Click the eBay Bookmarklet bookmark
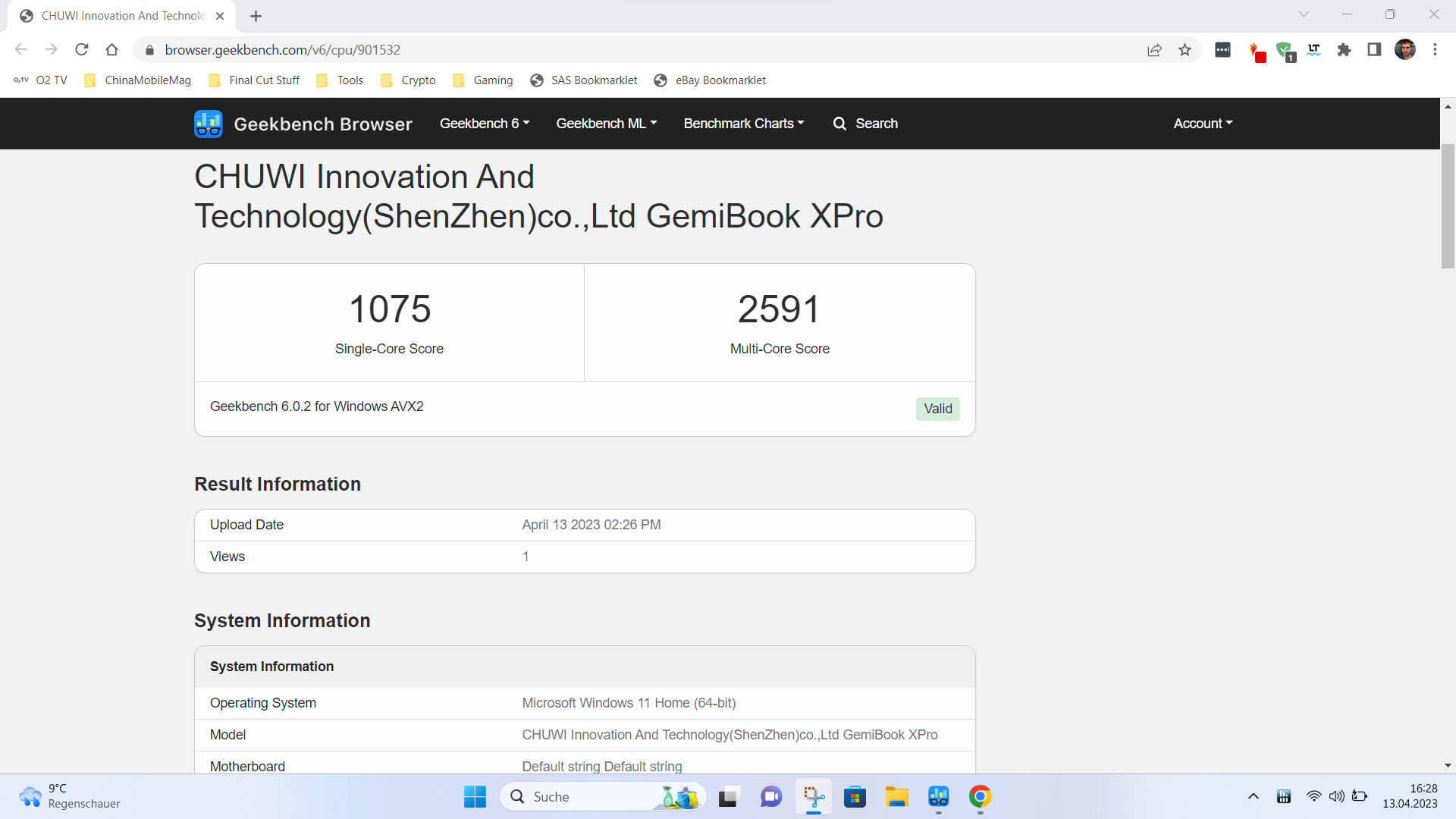The height and width of the screenshot is (819, 1456). click(x=710, y=80)
